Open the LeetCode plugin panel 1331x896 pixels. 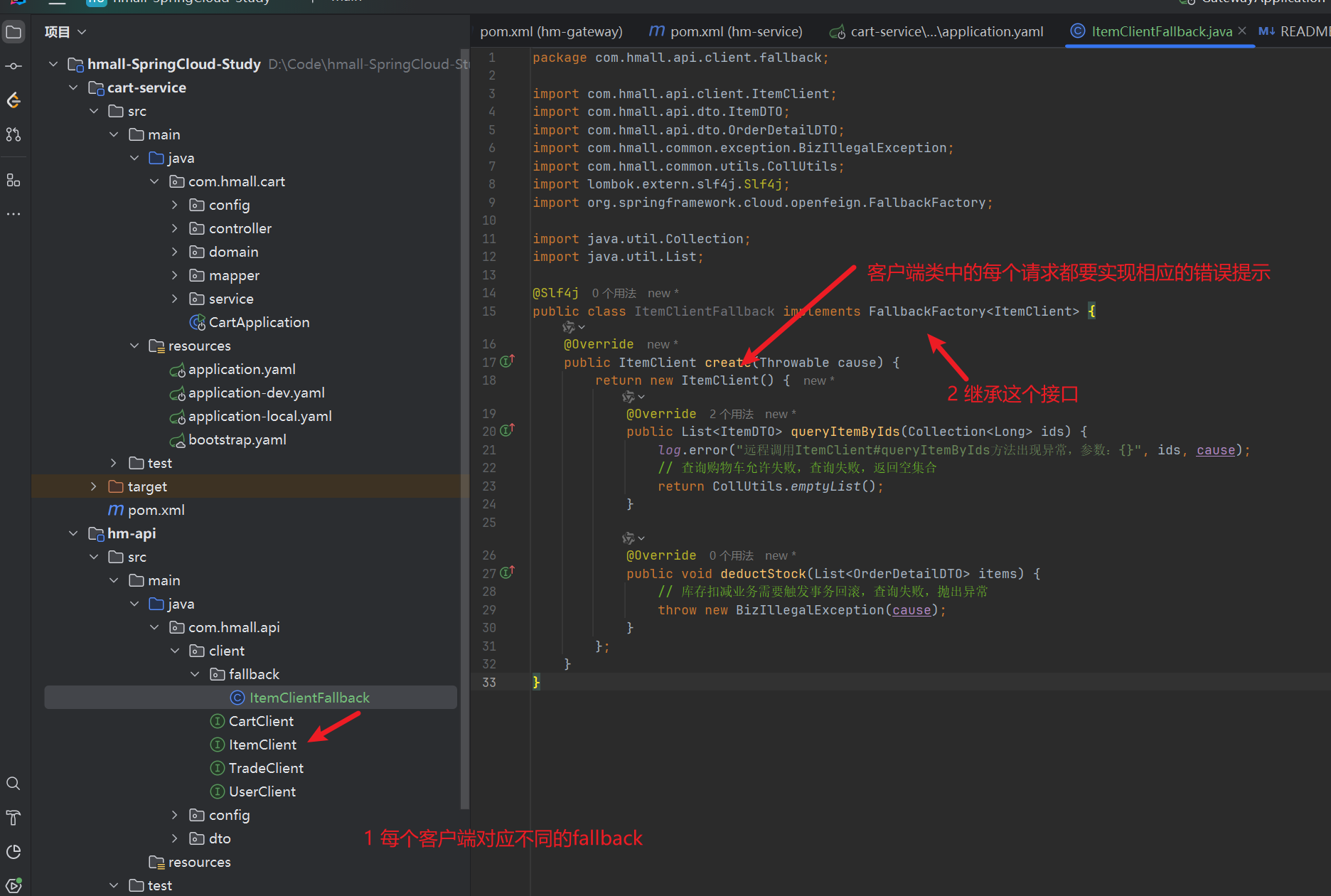click(x=14, y=100)
